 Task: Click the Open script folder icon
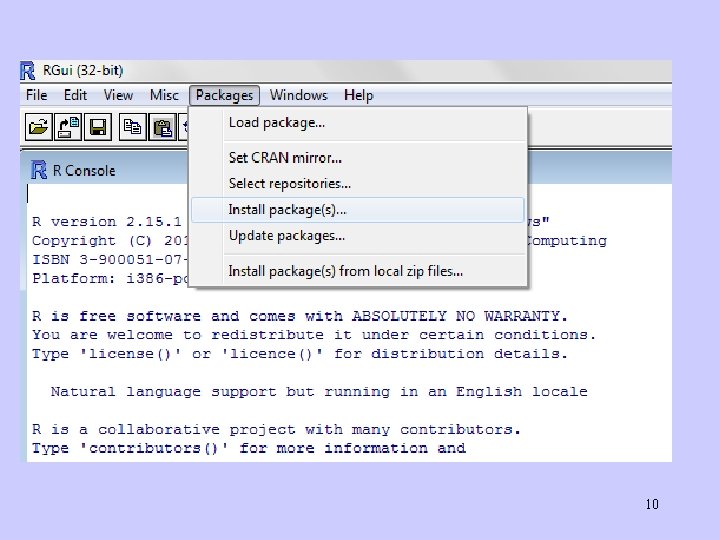pos(38,127)
